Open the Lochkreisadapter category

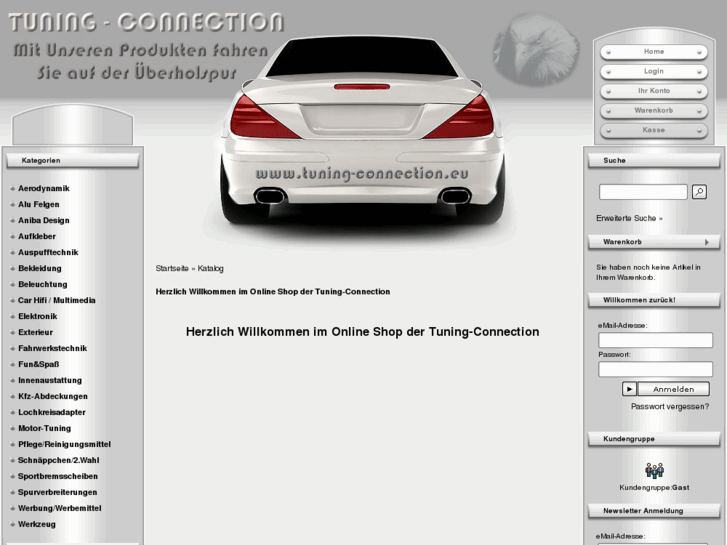51,412
